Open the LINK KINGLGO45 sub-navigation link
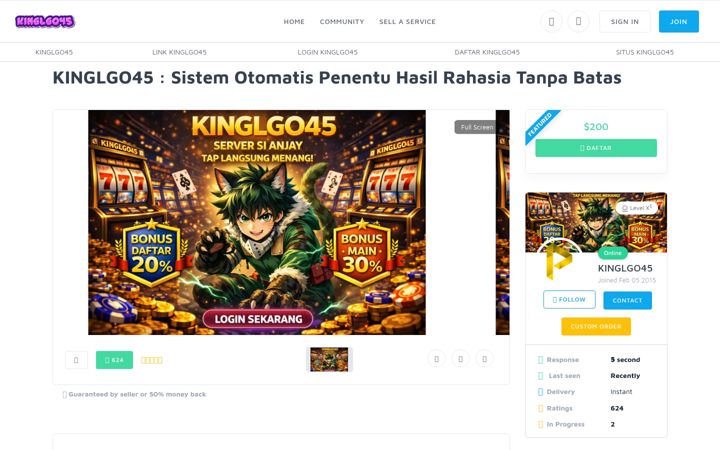 180,52
